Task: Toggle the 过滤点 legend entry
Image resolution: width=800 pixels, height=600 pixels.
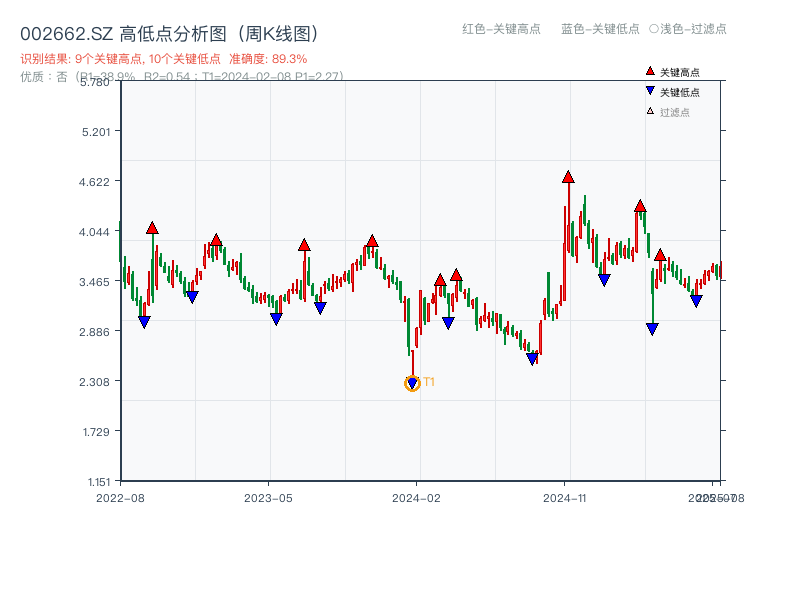Action: click(x=675, y=112)
